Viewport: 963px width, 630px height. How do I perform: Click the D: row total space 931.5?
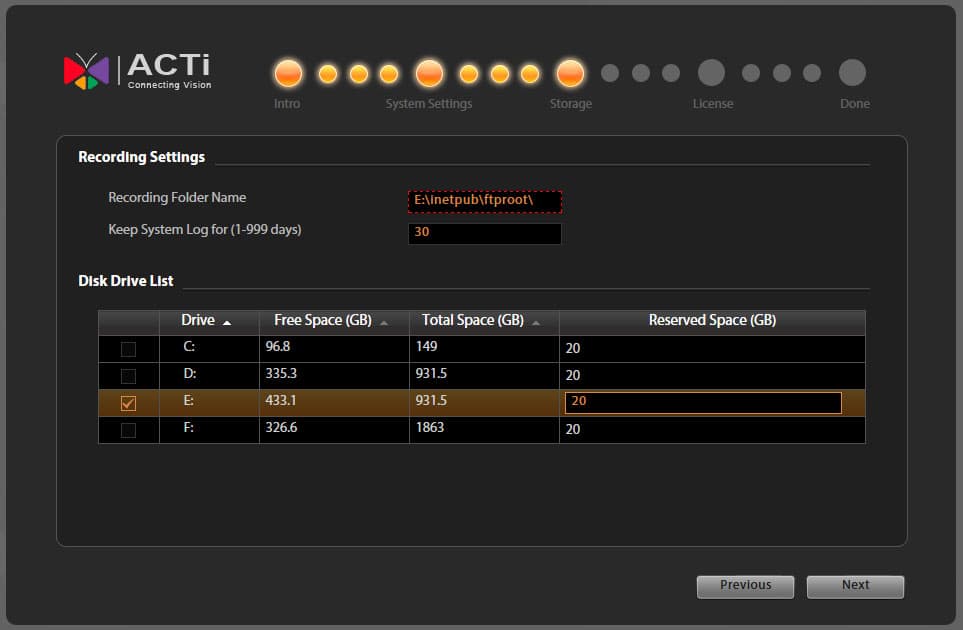(x=431, y=374)
